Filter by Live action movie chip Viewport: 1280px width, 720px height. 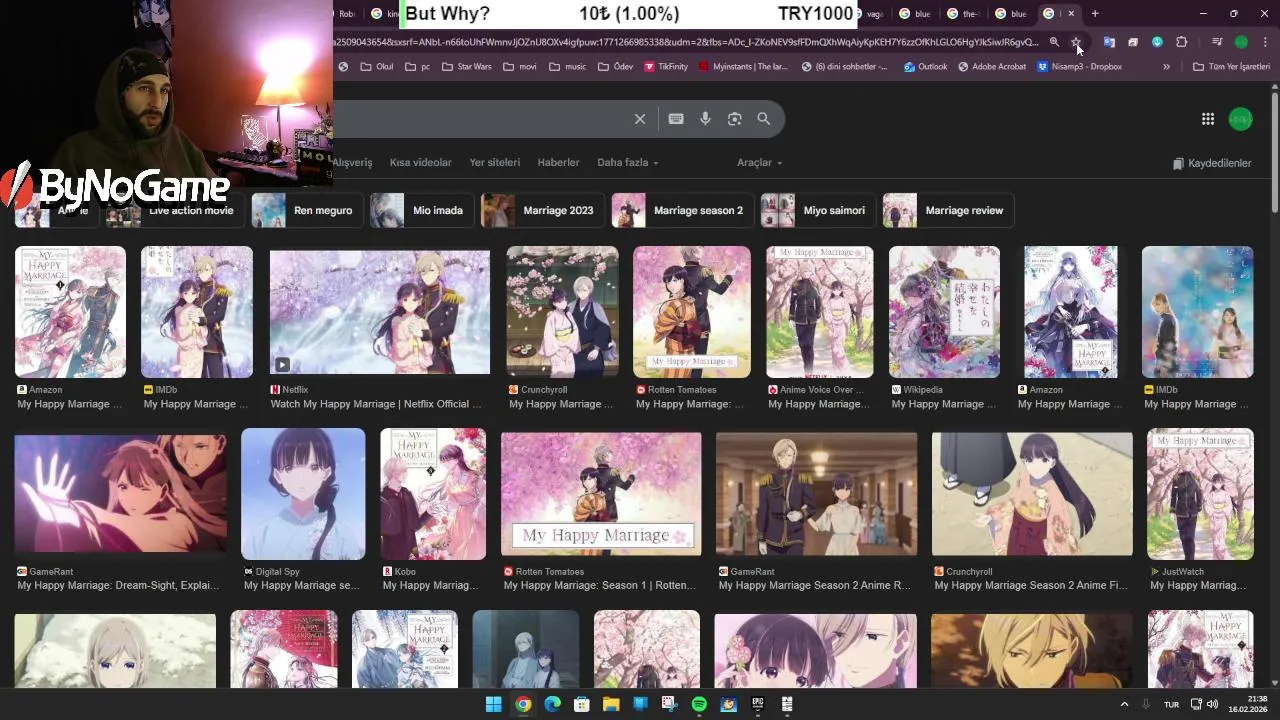175,210
